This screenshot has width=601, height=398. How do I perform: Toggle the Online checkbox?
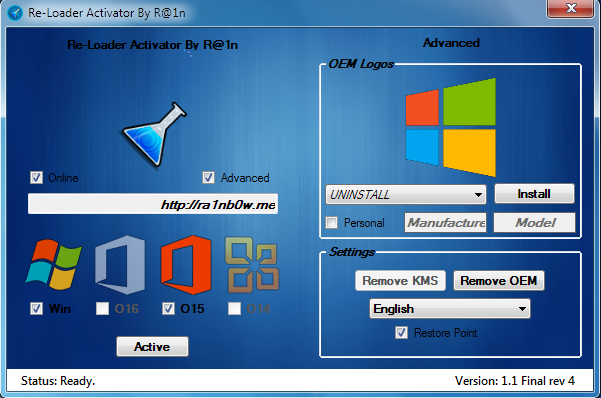tap(36, 178)
